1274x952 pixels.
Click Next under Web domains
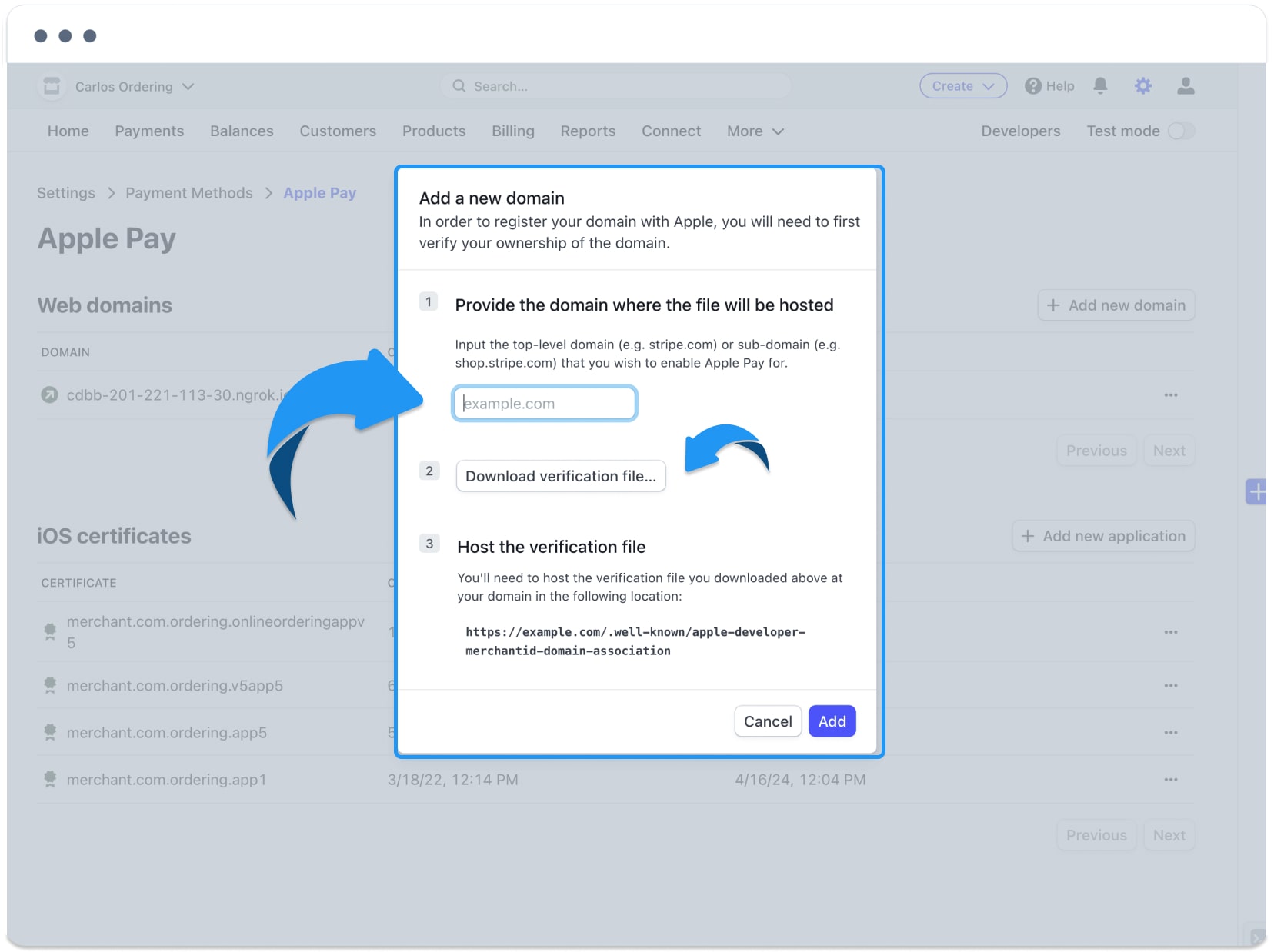pyautogui.click(x=1169, y=451)
